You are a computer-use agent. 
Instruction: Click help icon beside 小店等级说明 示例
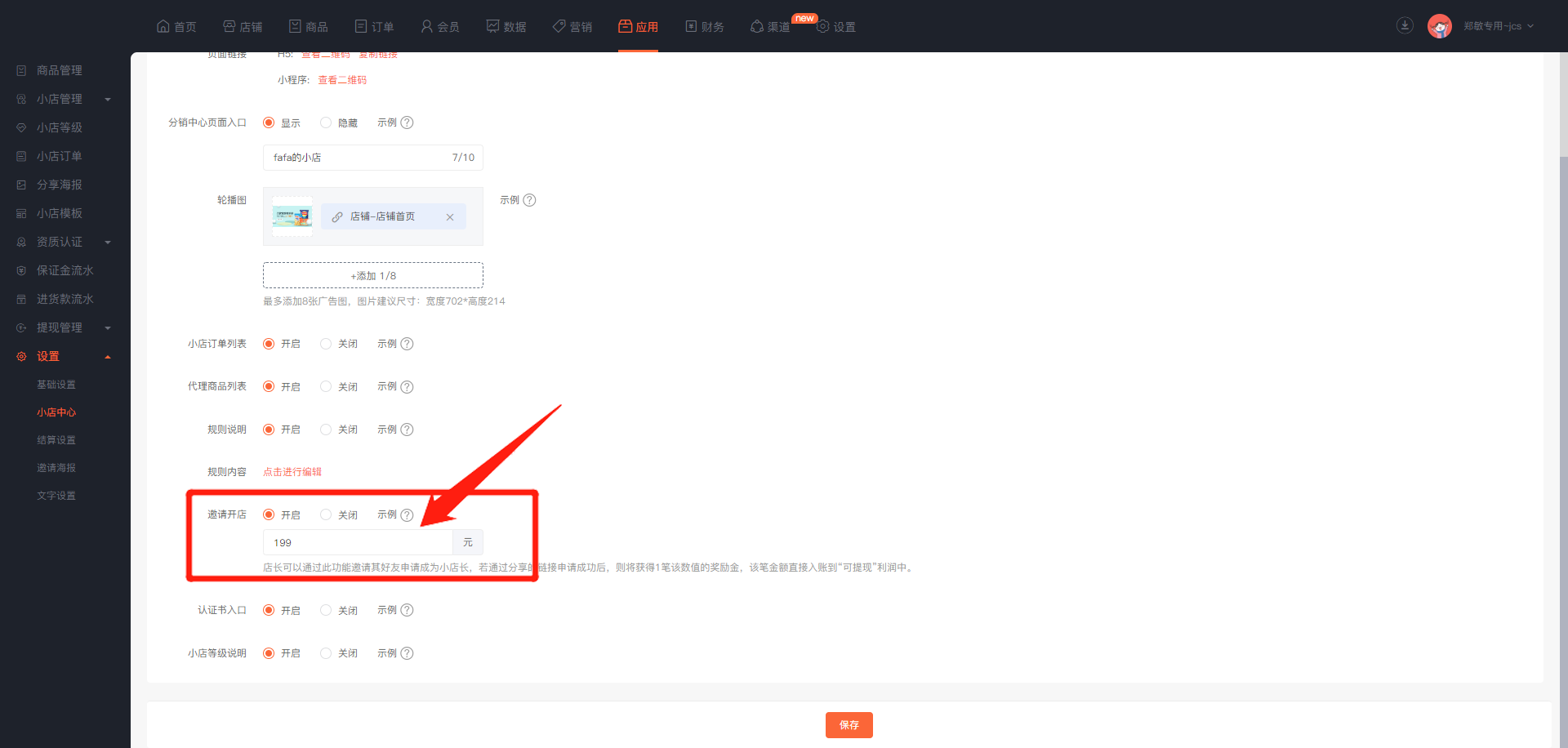(x=407, y=653)
